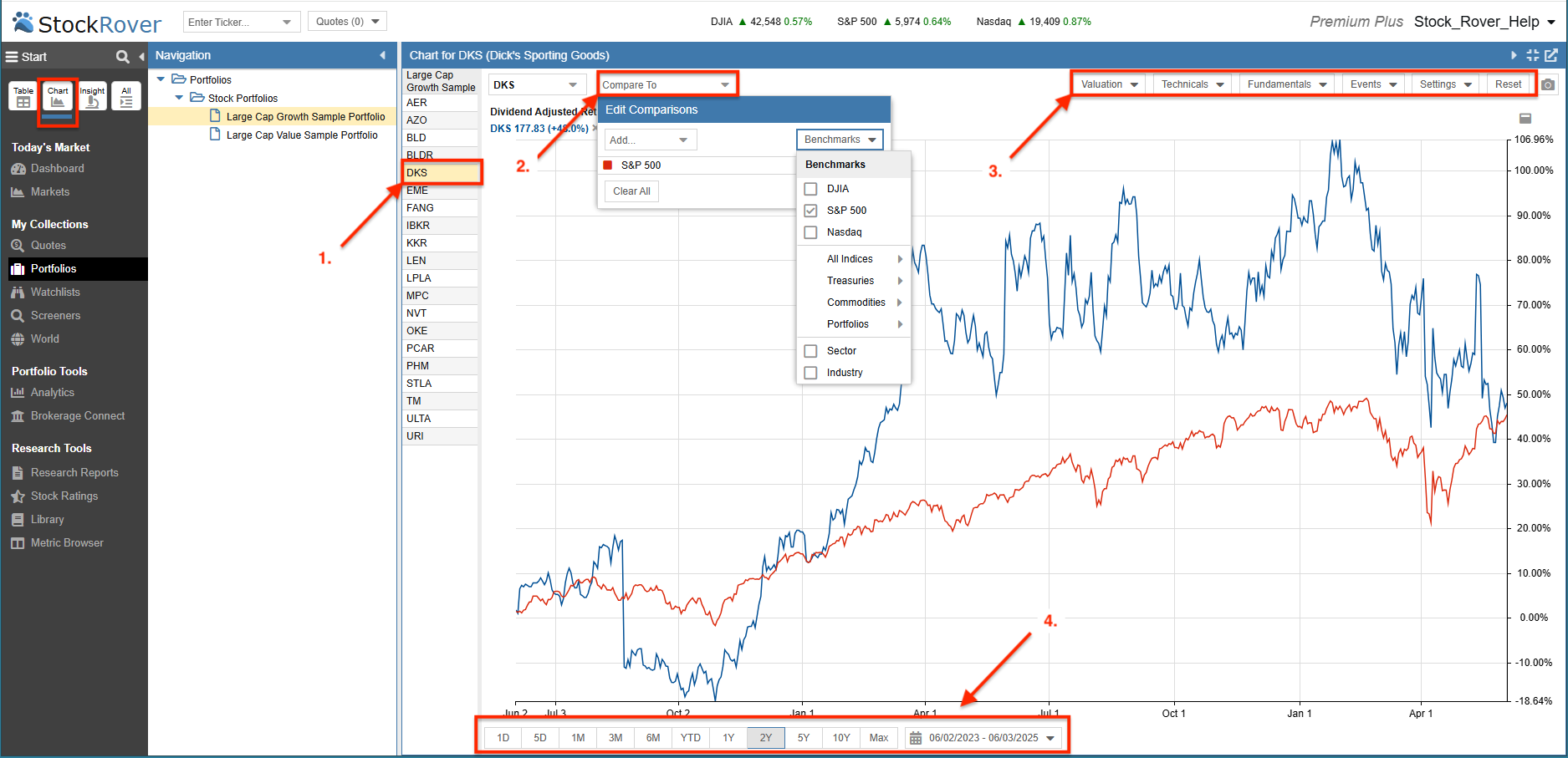Open Quotes collection
The height and width of the screenshot is (758, 1568).
coord(38,246)
